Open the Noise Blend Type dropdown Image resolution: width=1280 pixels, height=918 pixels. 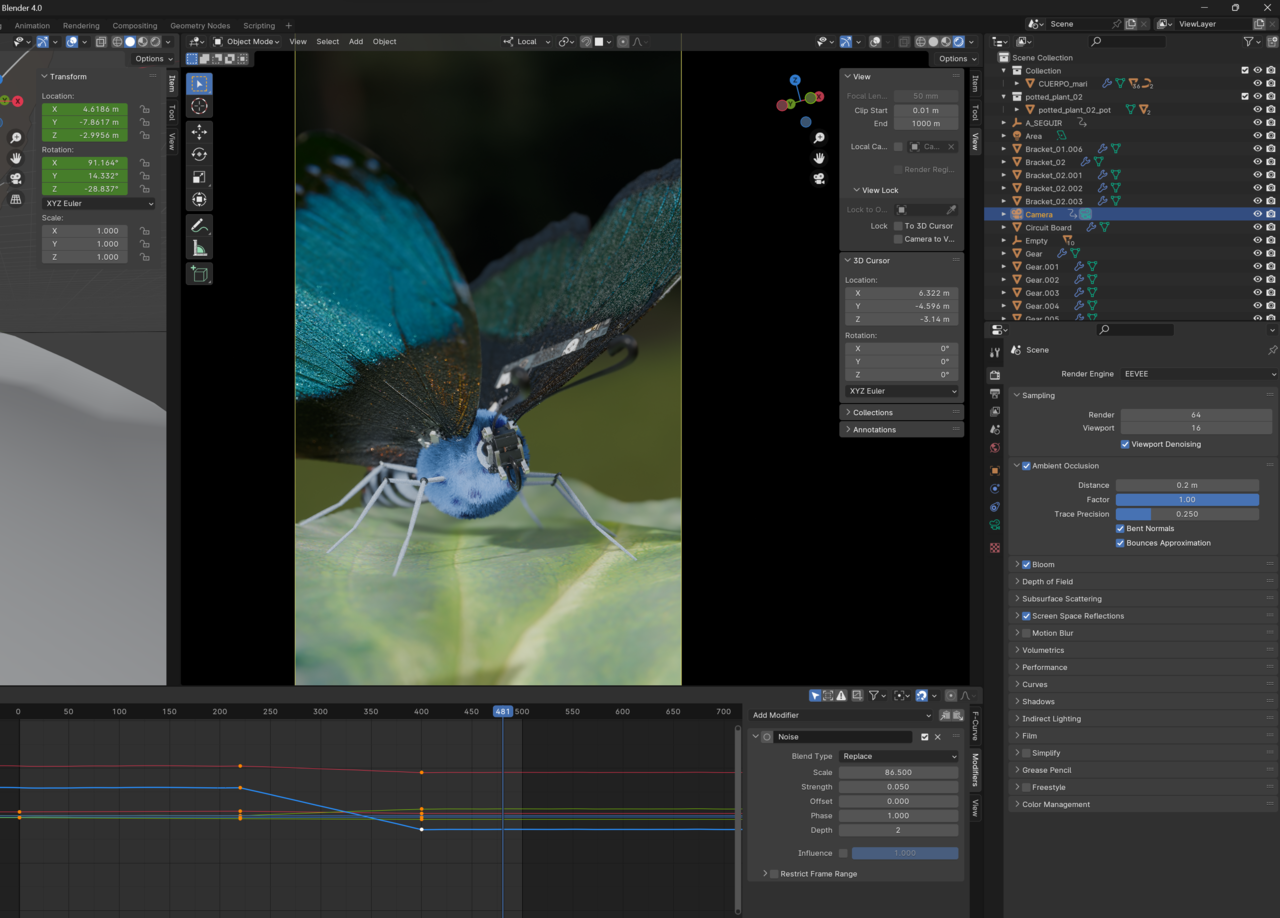click(898, 756)
